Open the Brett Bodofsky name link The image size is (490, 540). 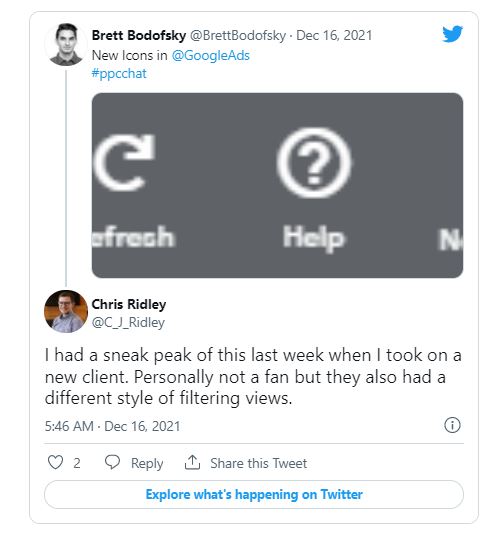coord(139,35)
